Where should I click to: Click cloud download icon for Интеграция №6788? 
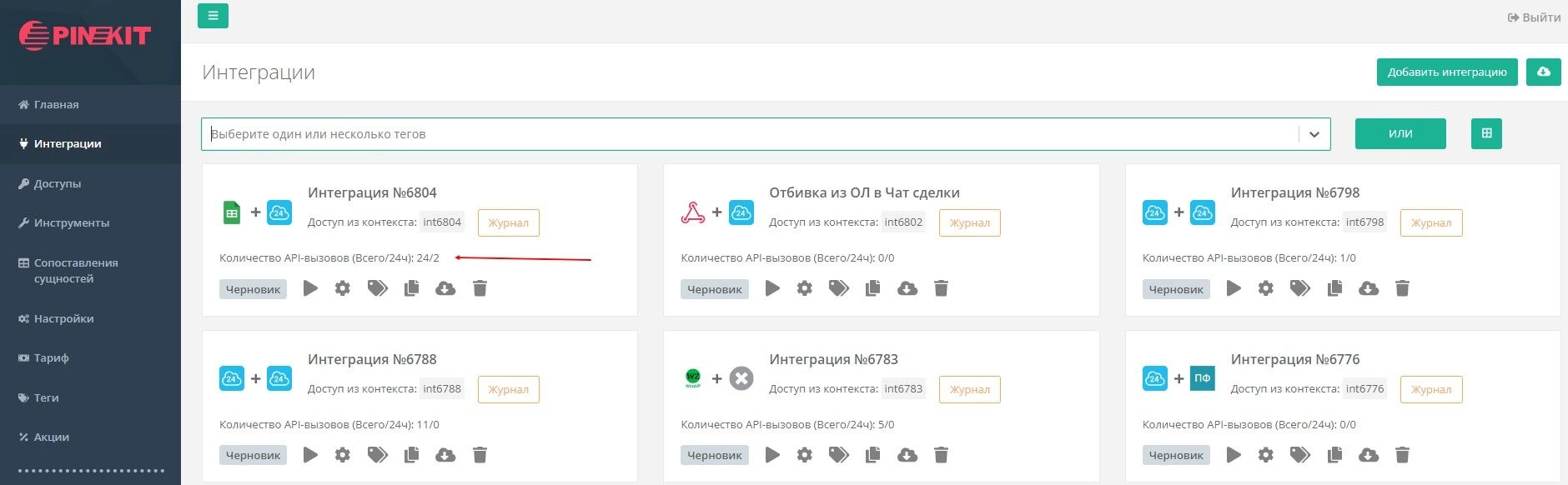tap(445, 455)
